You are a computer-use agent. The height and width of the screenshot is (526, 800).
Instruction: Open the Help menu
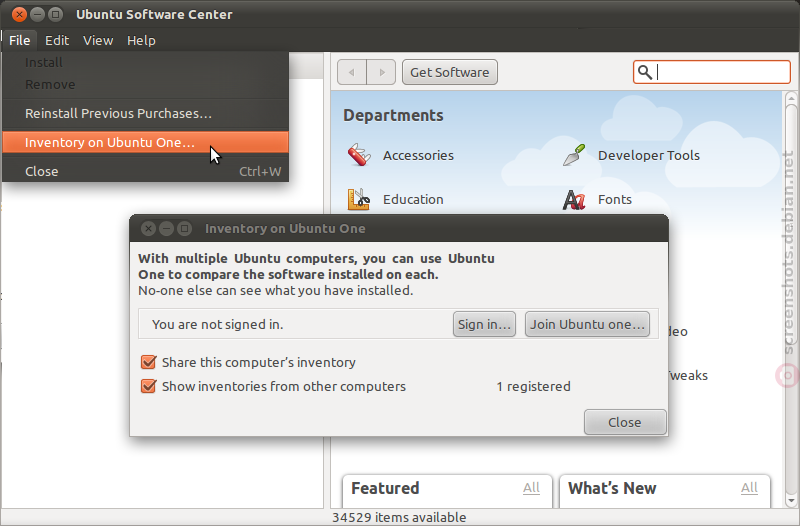click(141, 40)
